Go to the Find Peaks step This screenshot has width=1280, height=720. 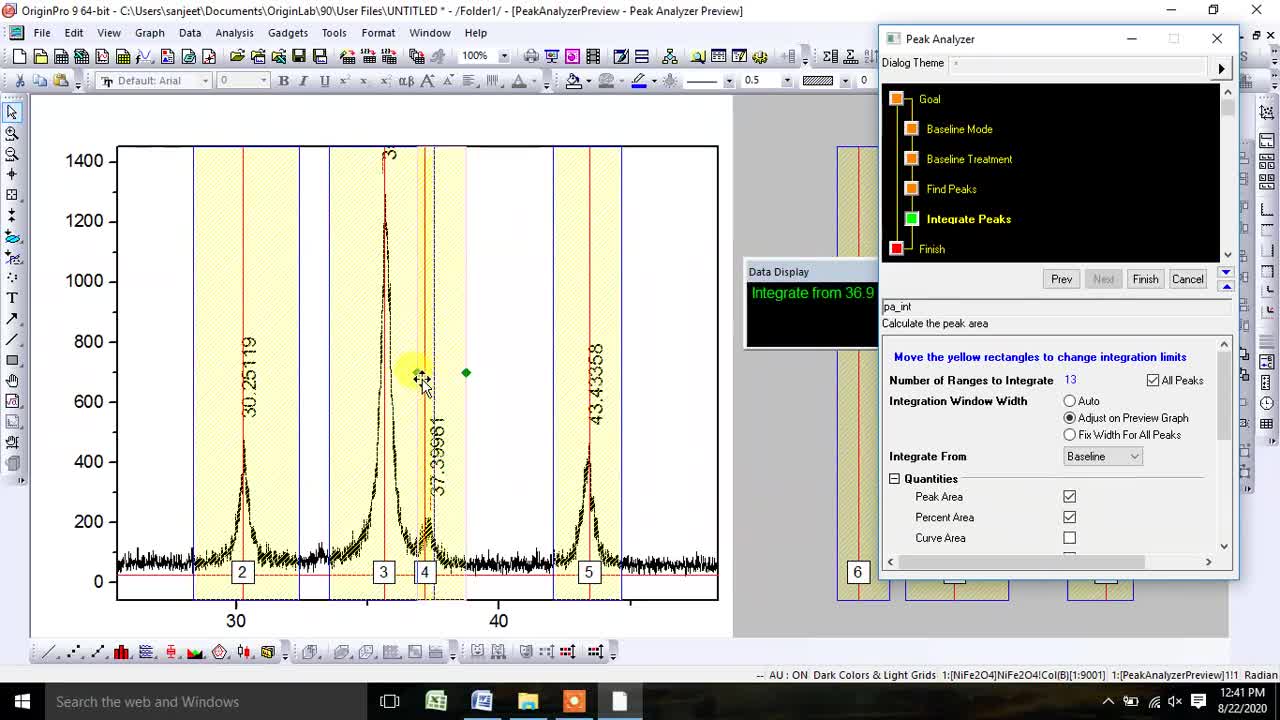(951, 189)
